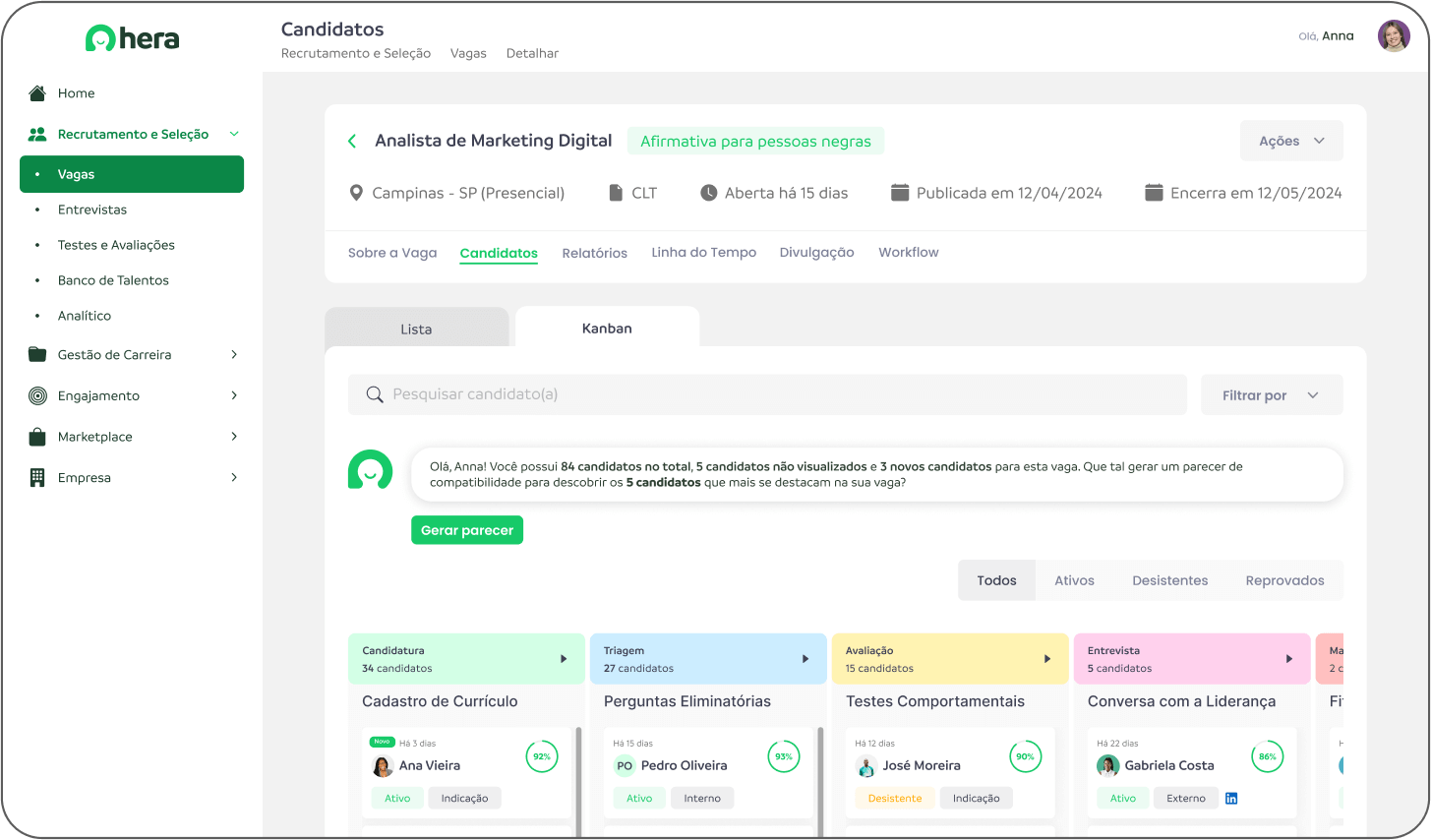Click the Pesquisar candidato search field

click(x=767, y=395)
